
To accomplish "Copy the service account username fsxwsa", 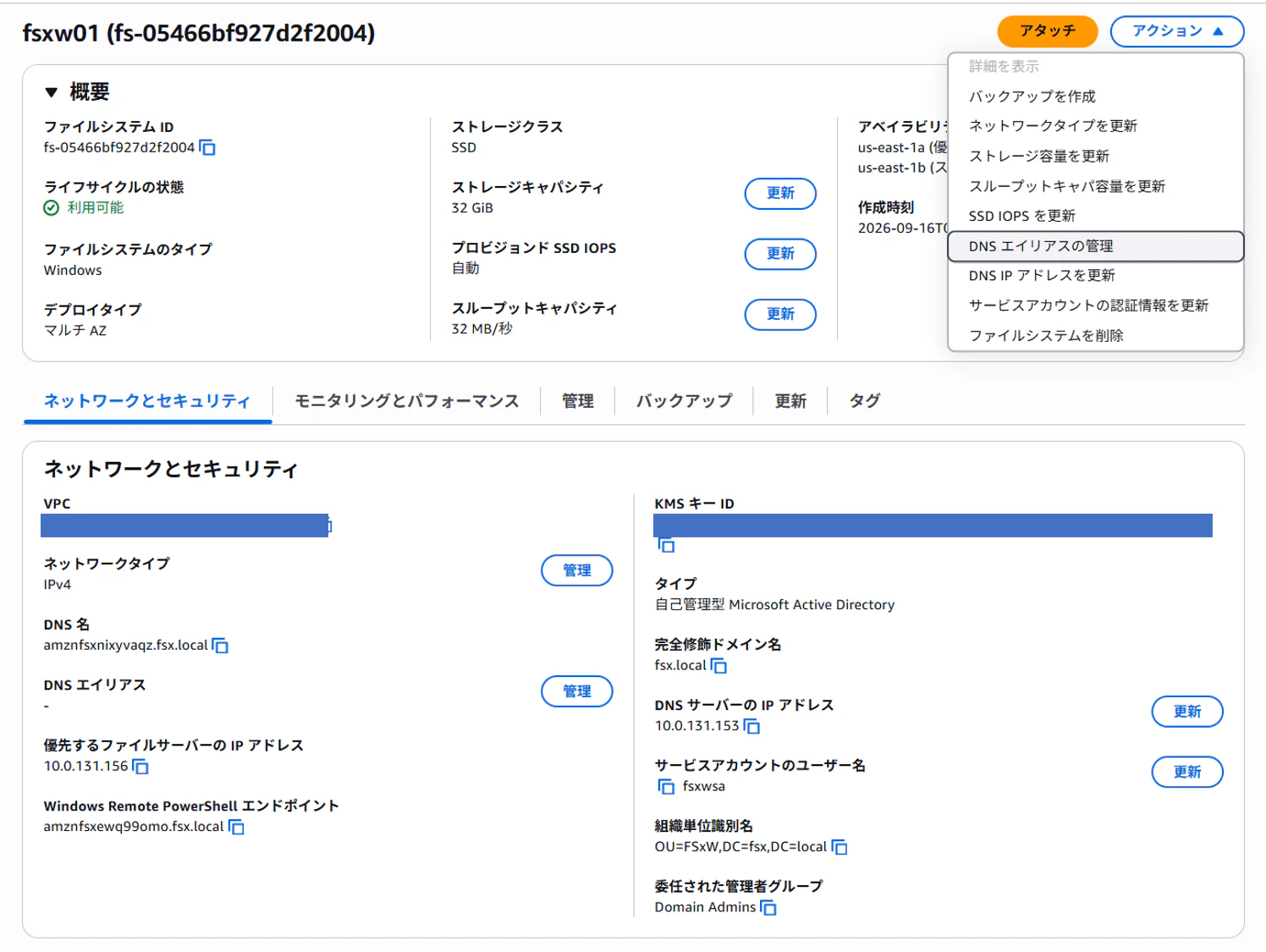I will (667, 787).
